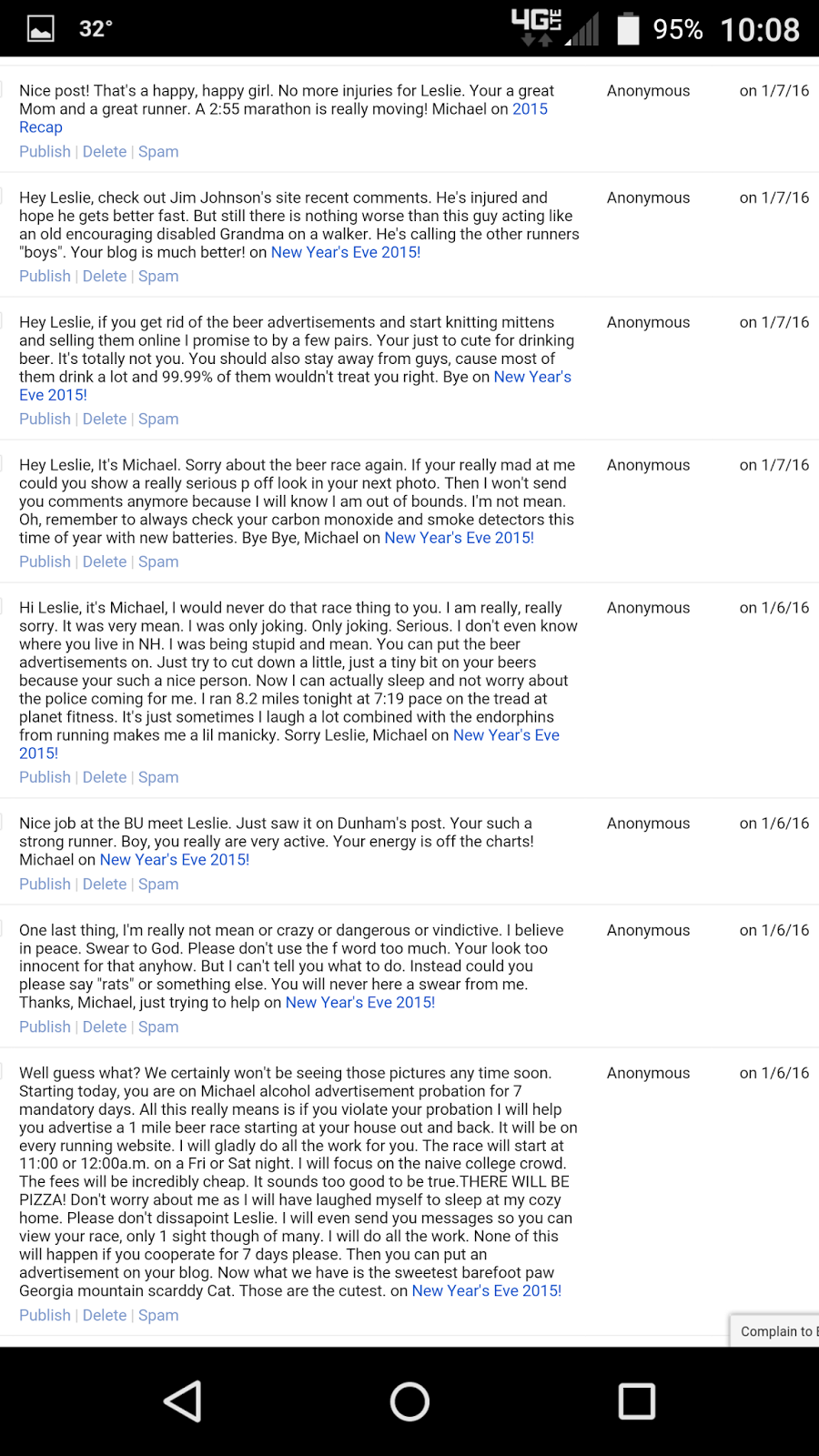Tap the Android home circle button
819x1456 pixels.
coord(409,1401)
